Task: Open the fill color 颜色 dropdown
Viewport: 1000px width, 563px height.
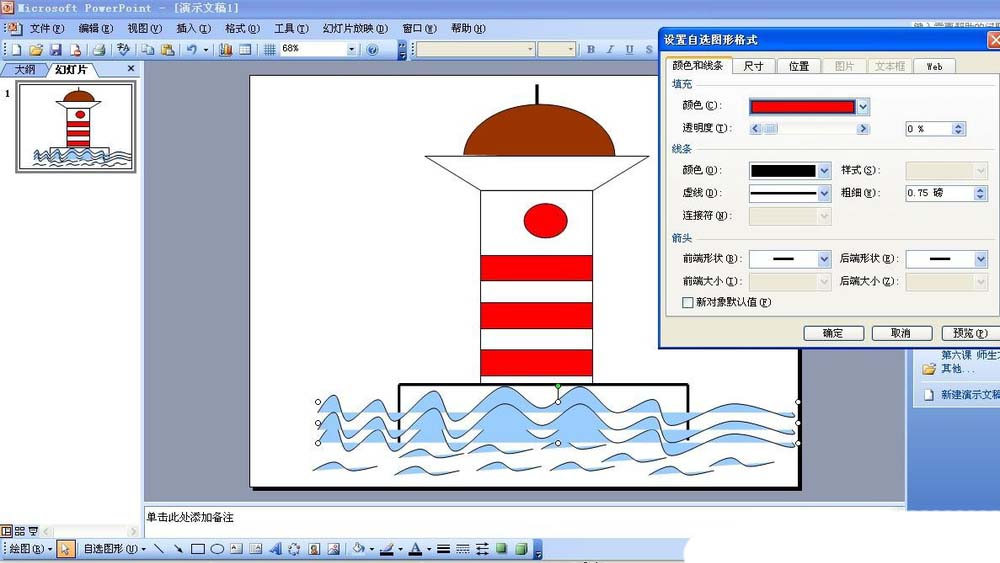Action: (863, 106)
